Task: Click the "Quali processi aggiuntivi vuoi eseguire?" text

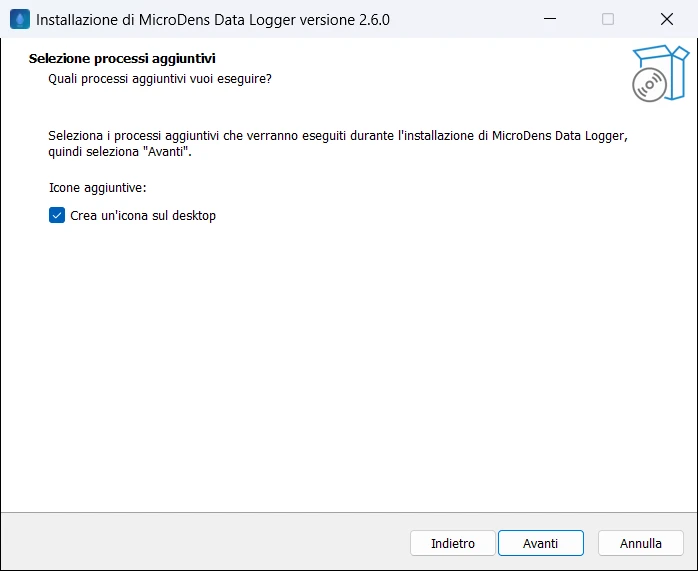Action: coord(160,79)
